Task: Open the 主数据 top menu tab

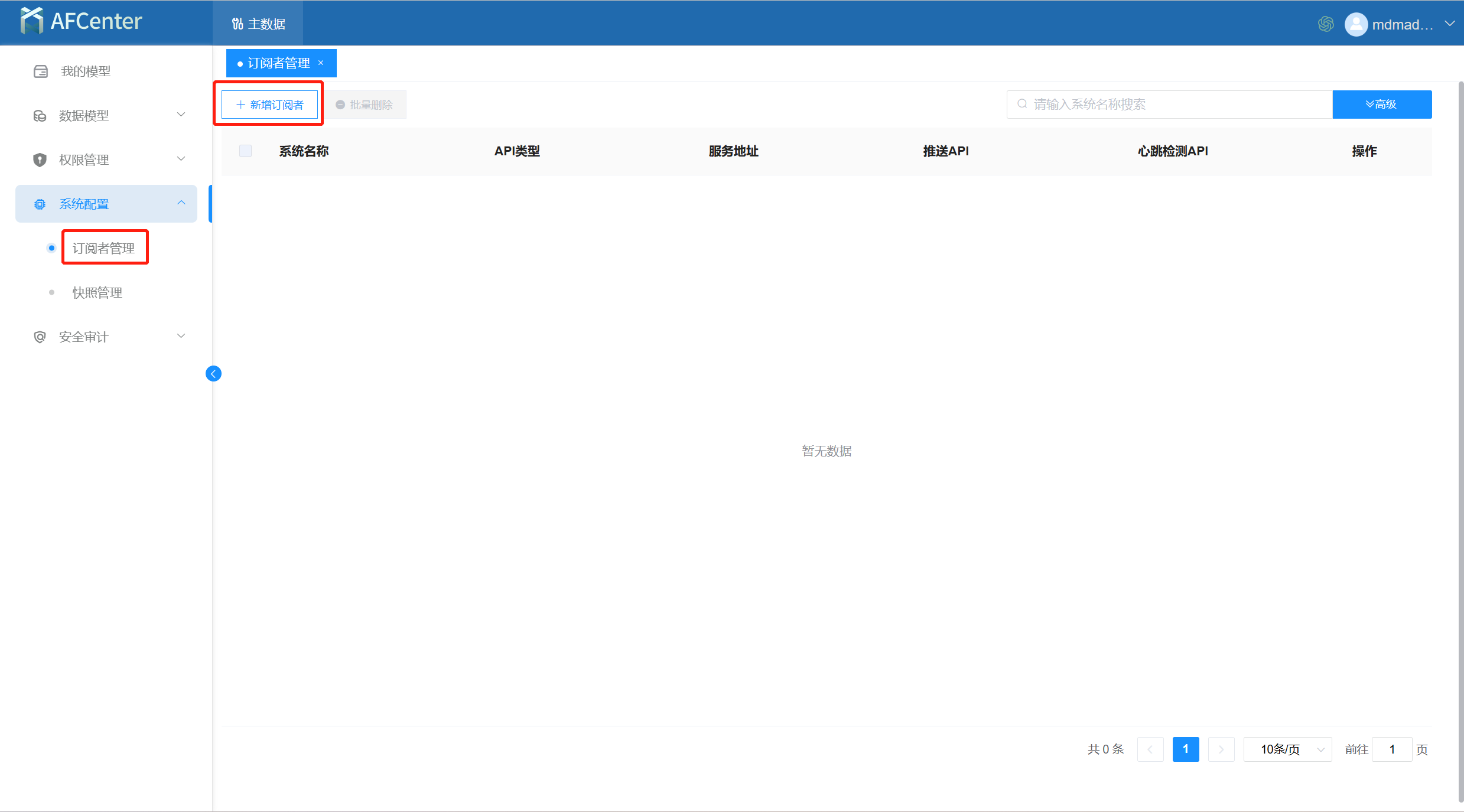Action: (x=258, y=24)
